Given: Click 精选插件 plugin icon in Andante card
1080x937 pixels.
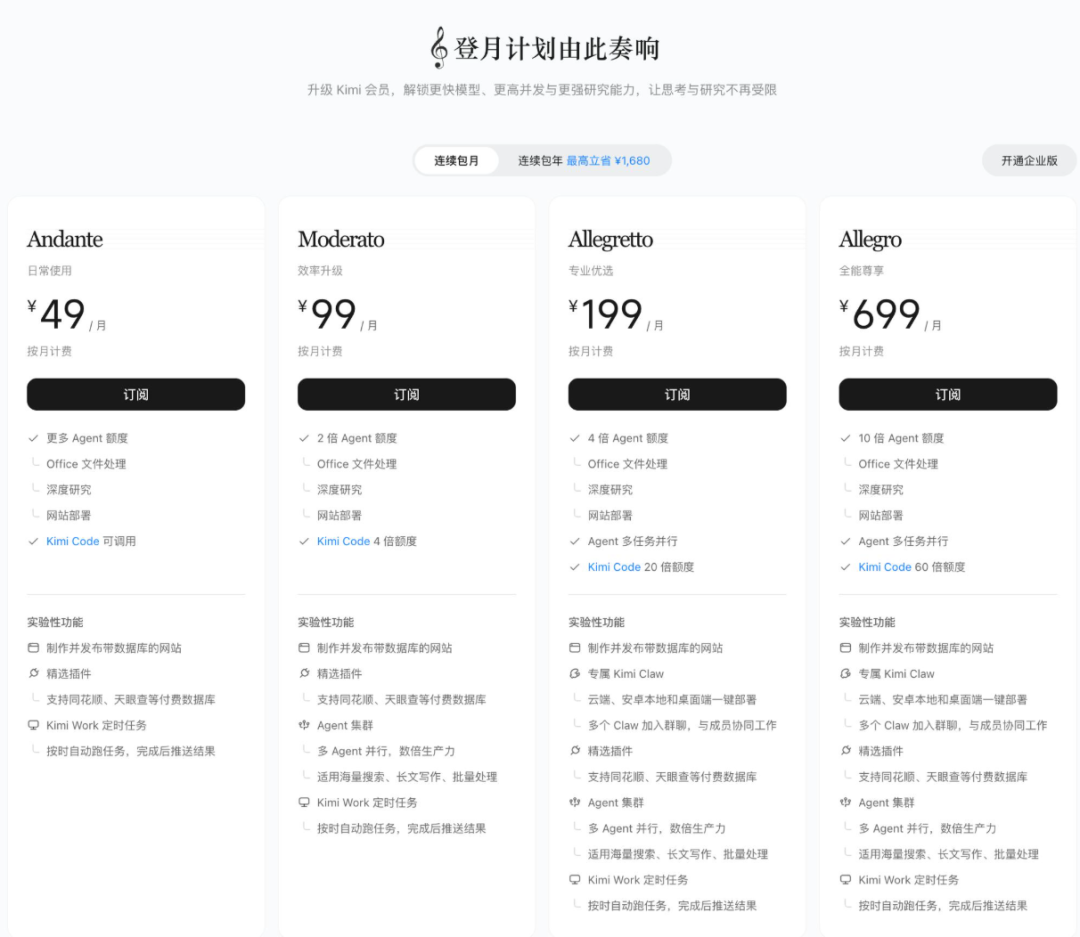Looking at the screenshot, I should coord(33,673).
